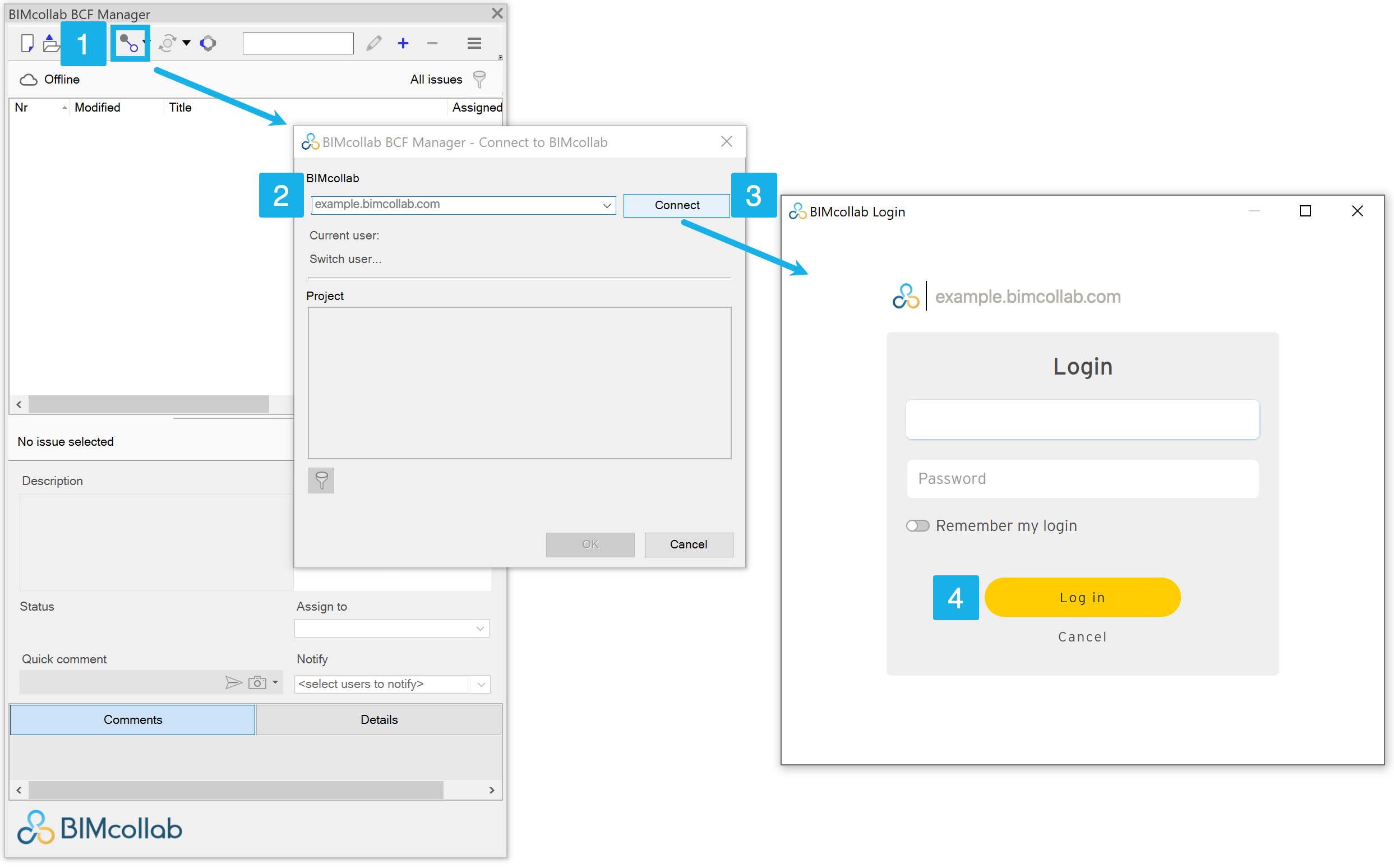Click Cancel in the Login window
Image resolution: width=1394 pixels, height=868 pixels.
(1082, 636)
